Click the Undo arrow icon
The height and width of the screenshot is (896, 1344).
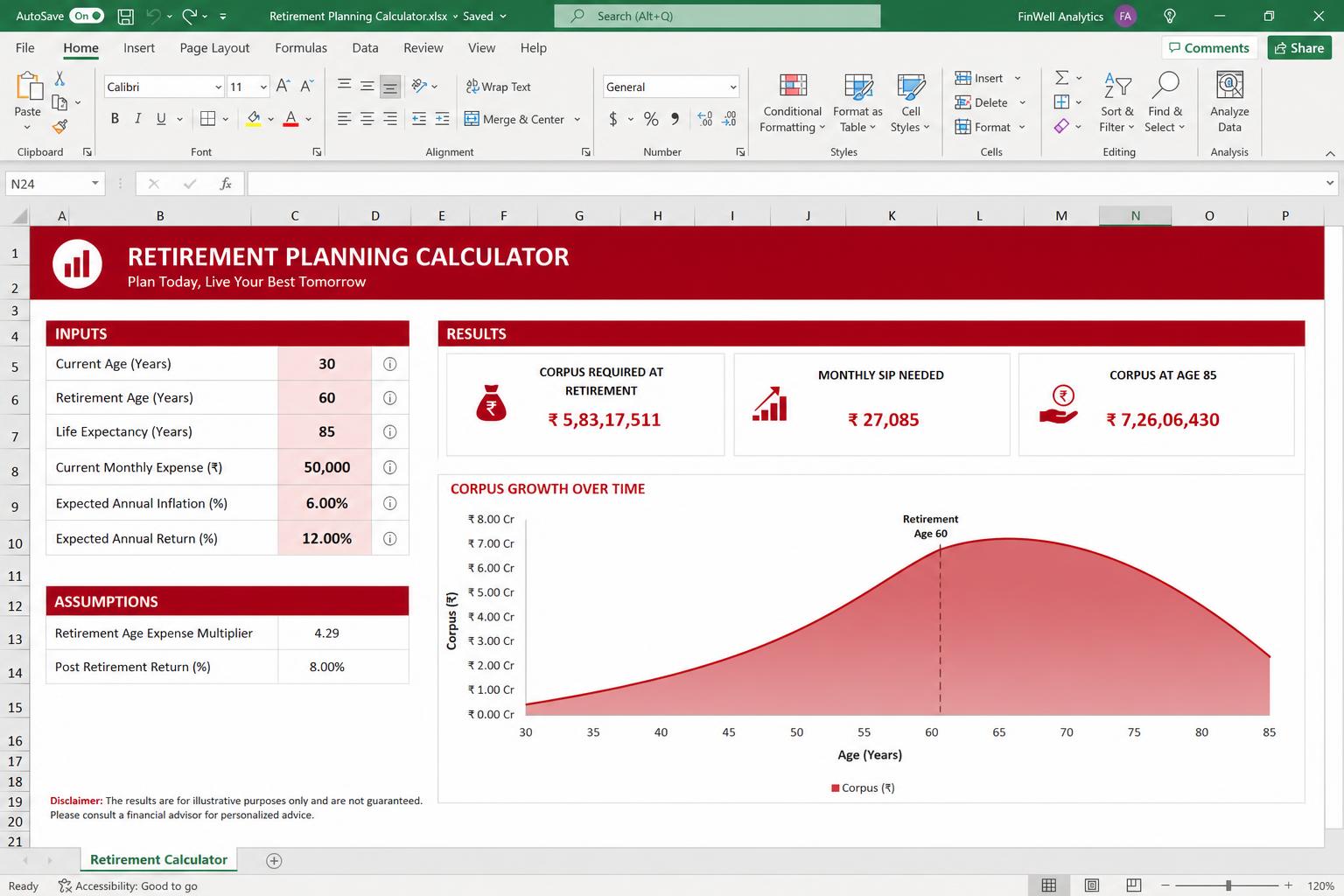[x=153, y=16]
